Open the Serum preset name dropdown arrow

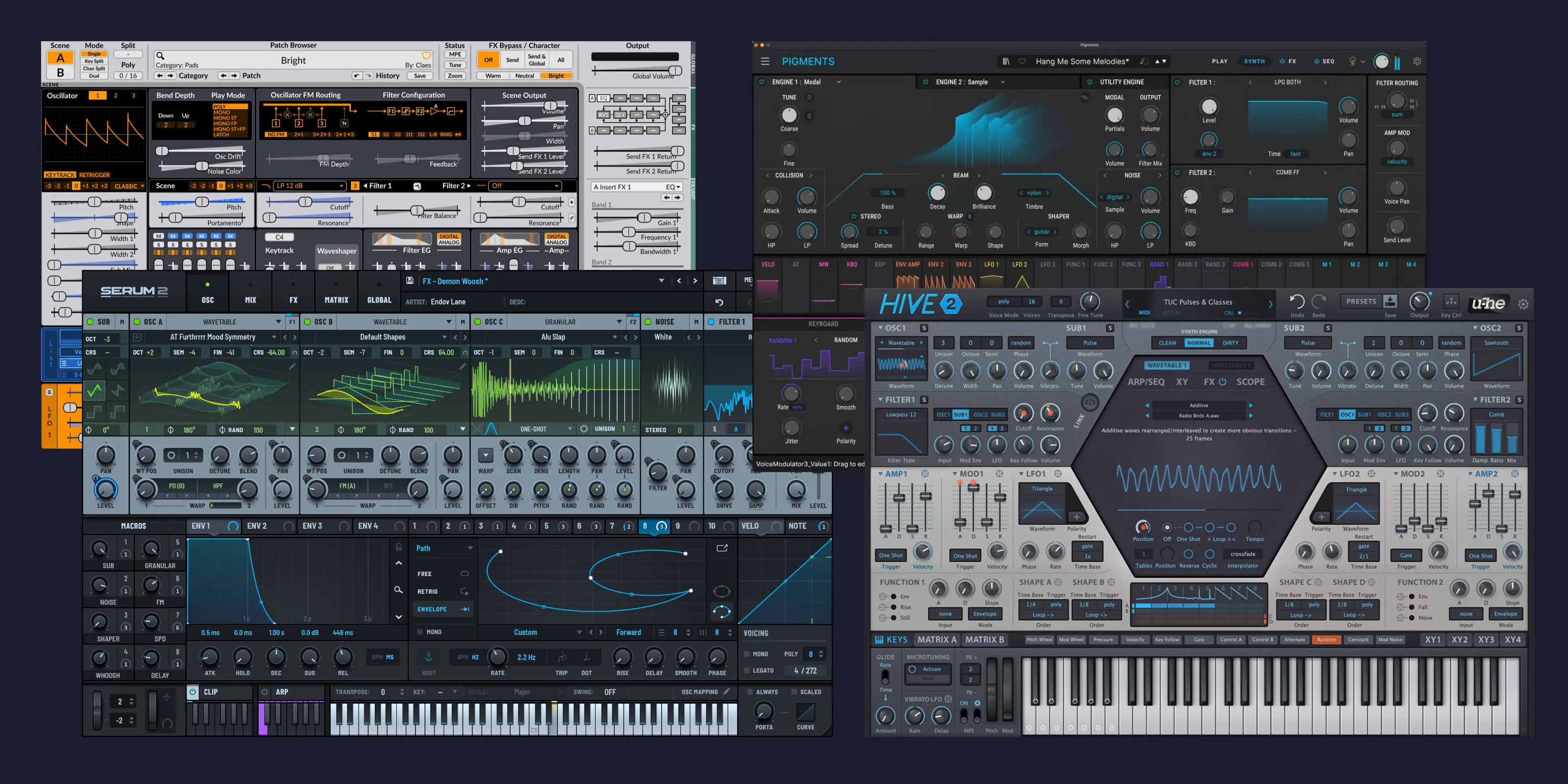point(661,281)
